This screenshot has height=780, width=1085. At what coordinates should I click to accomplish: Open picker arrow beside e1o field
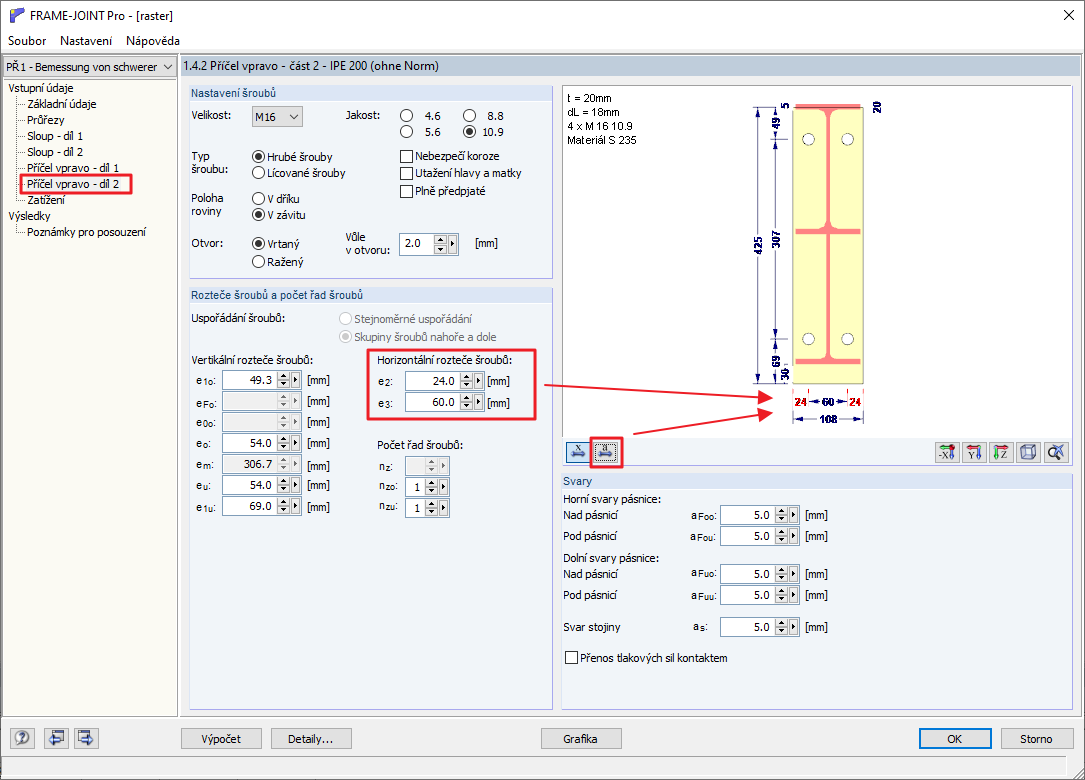click(x=295, y=380)
